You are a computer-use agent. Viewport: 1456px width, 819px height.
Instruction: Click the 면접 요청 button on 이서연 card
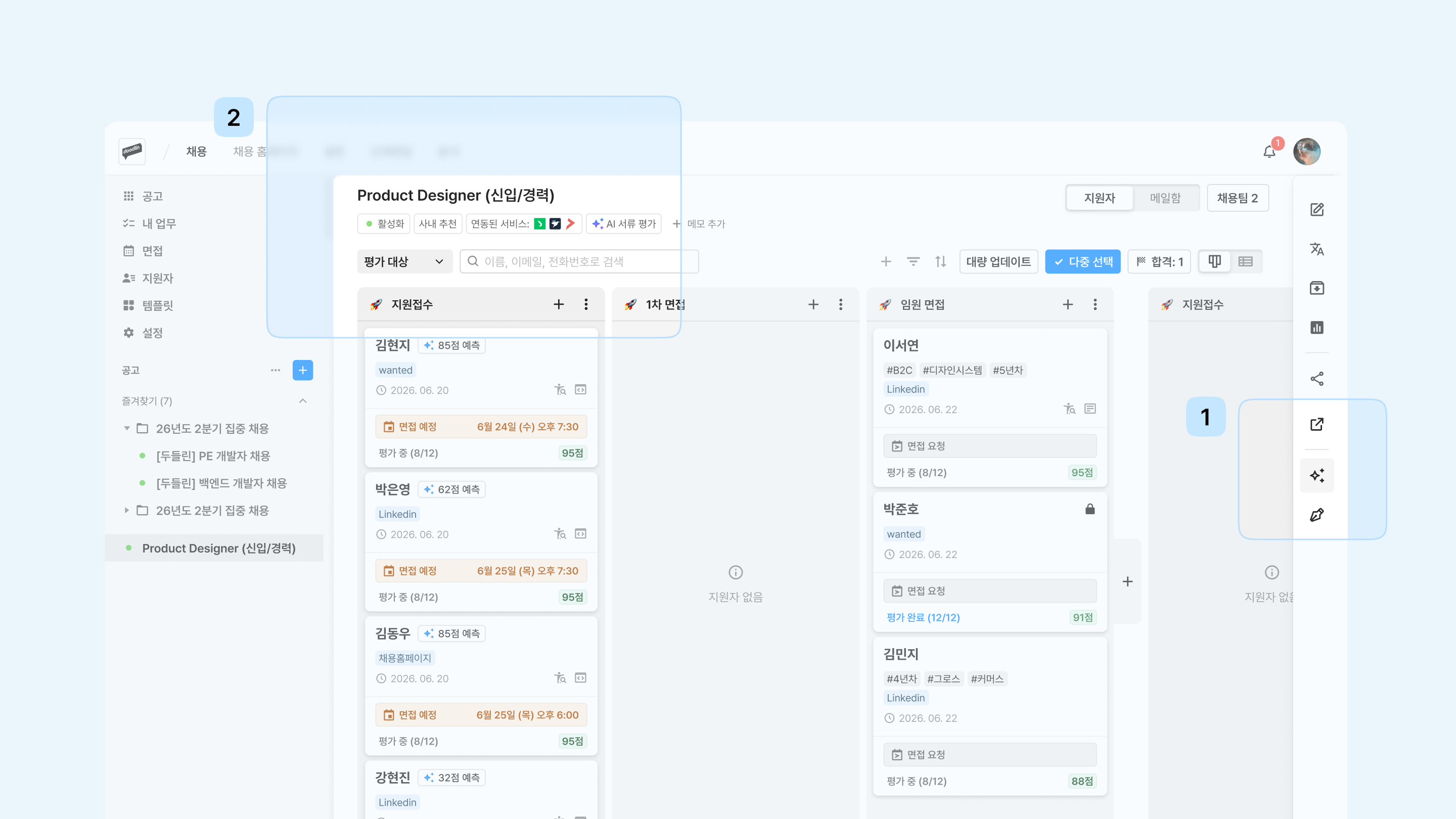click(x=990, y=446)
